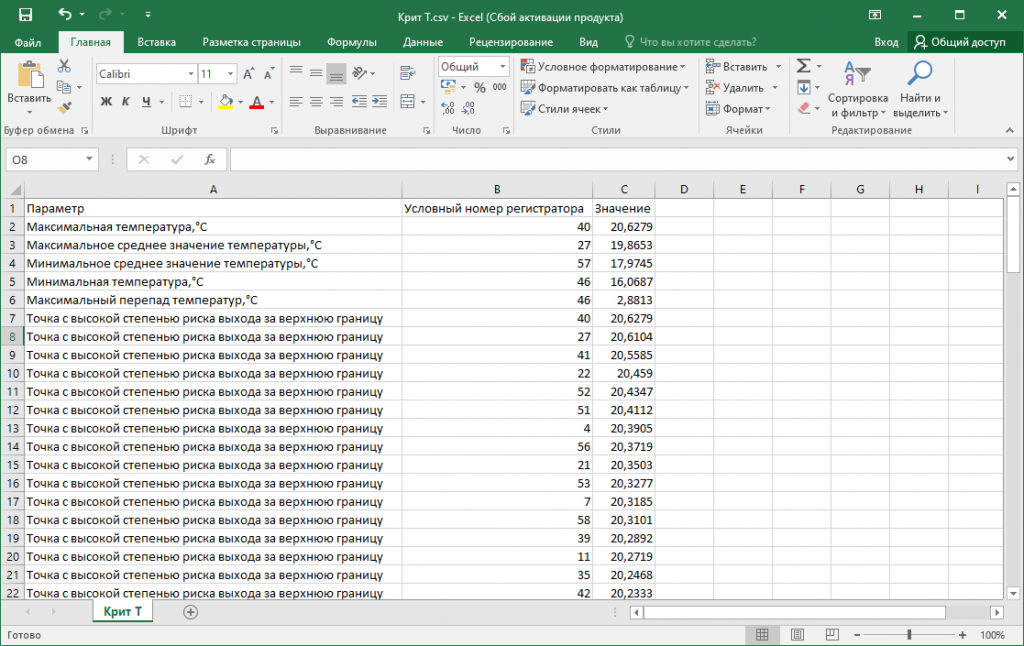Open the number format dropdown

tap(502, 67)
